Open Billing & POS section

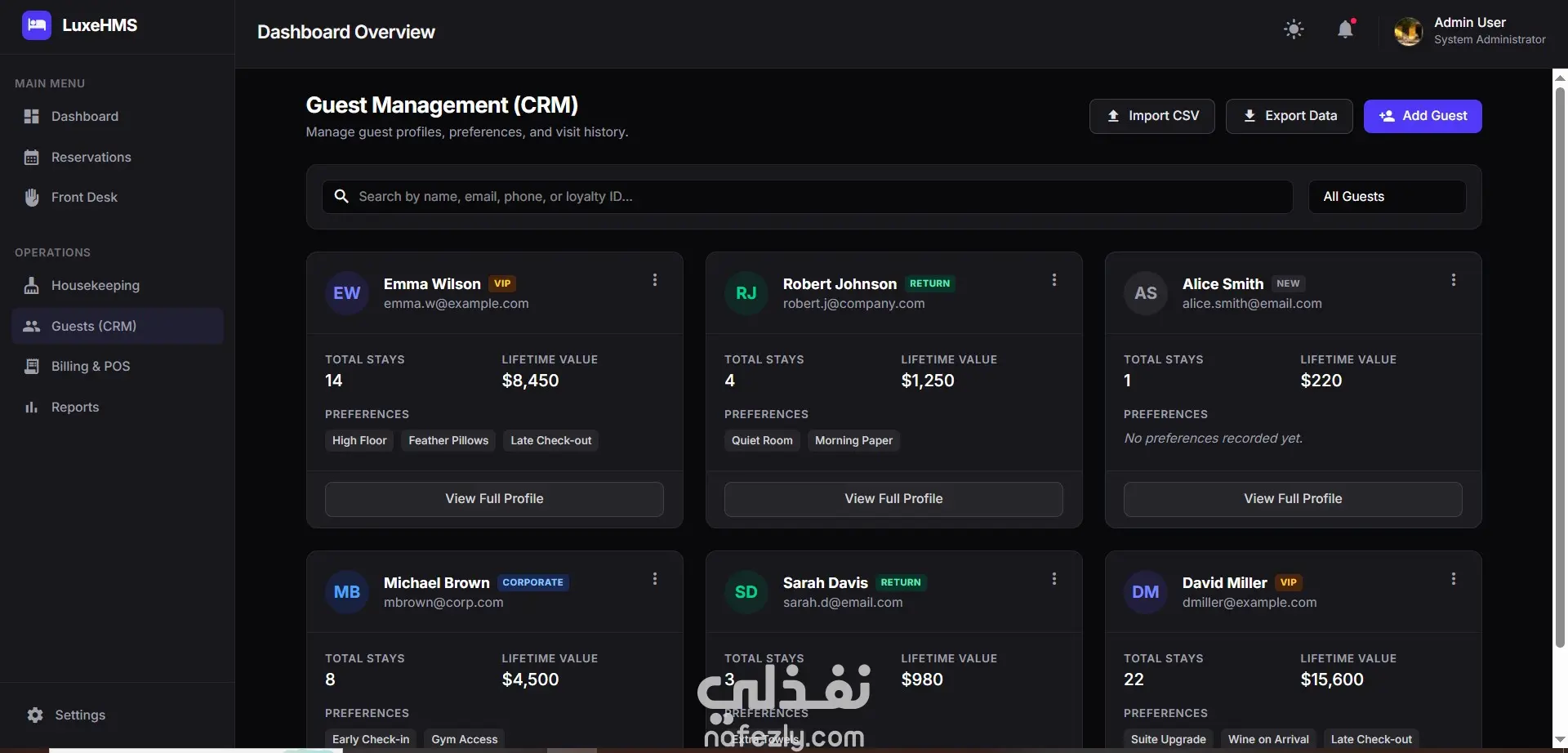118,366
